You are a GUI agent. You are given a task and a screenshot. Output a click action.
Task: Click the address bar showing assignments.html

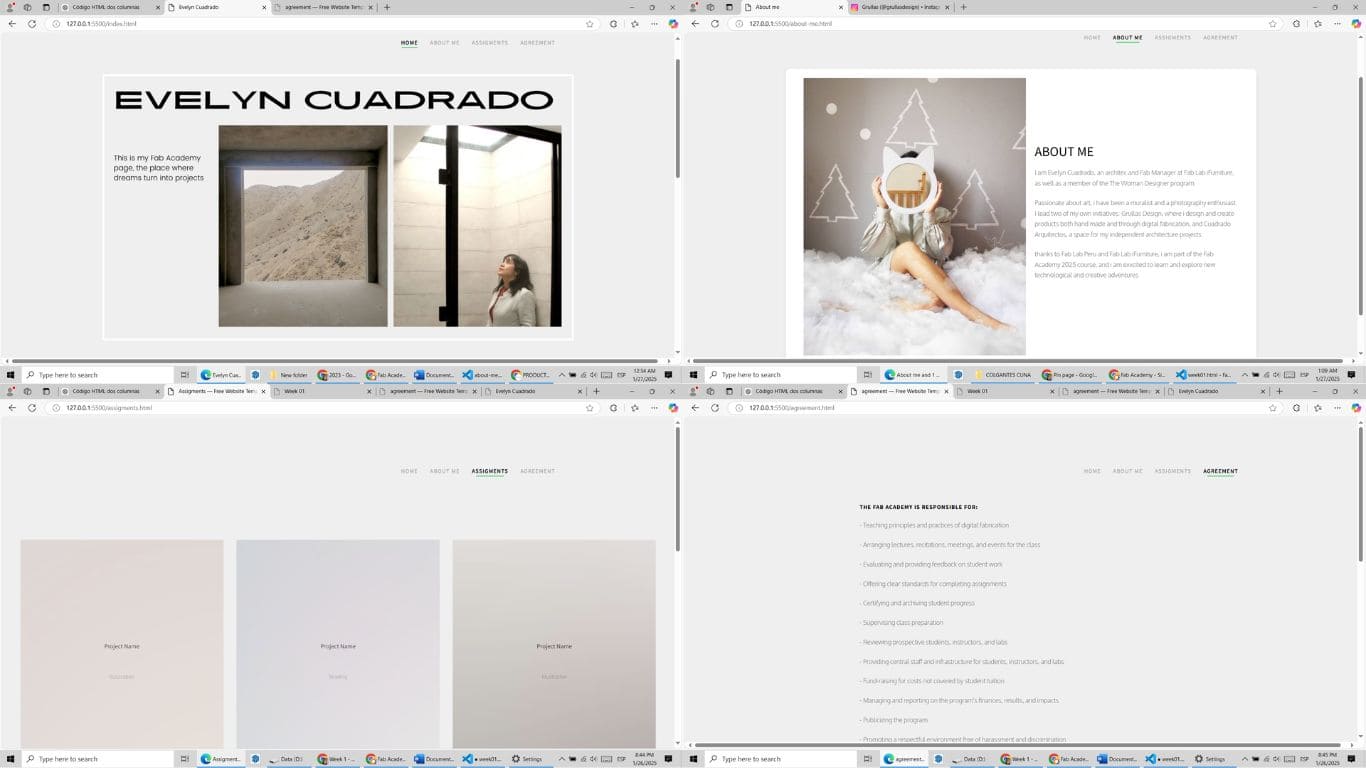click(320, 408)
